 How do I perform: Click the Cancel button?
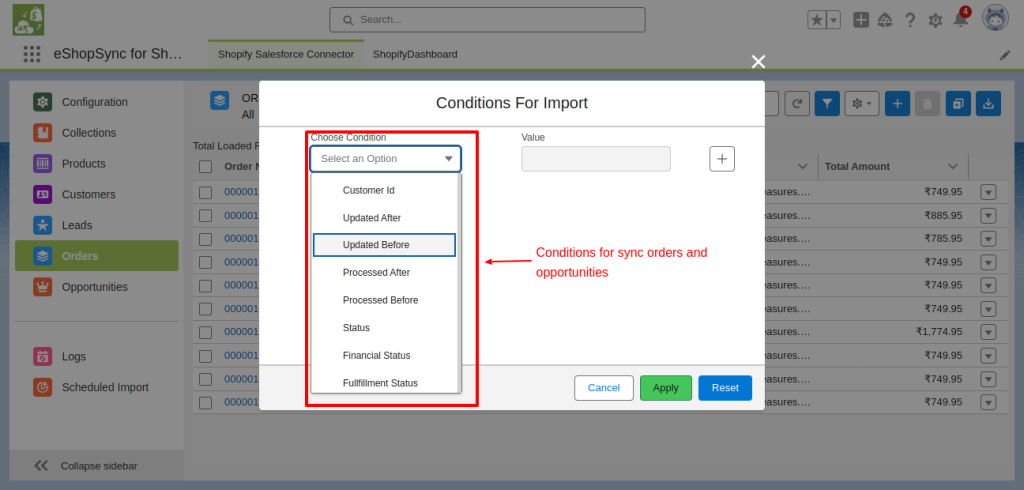[604, 388]
